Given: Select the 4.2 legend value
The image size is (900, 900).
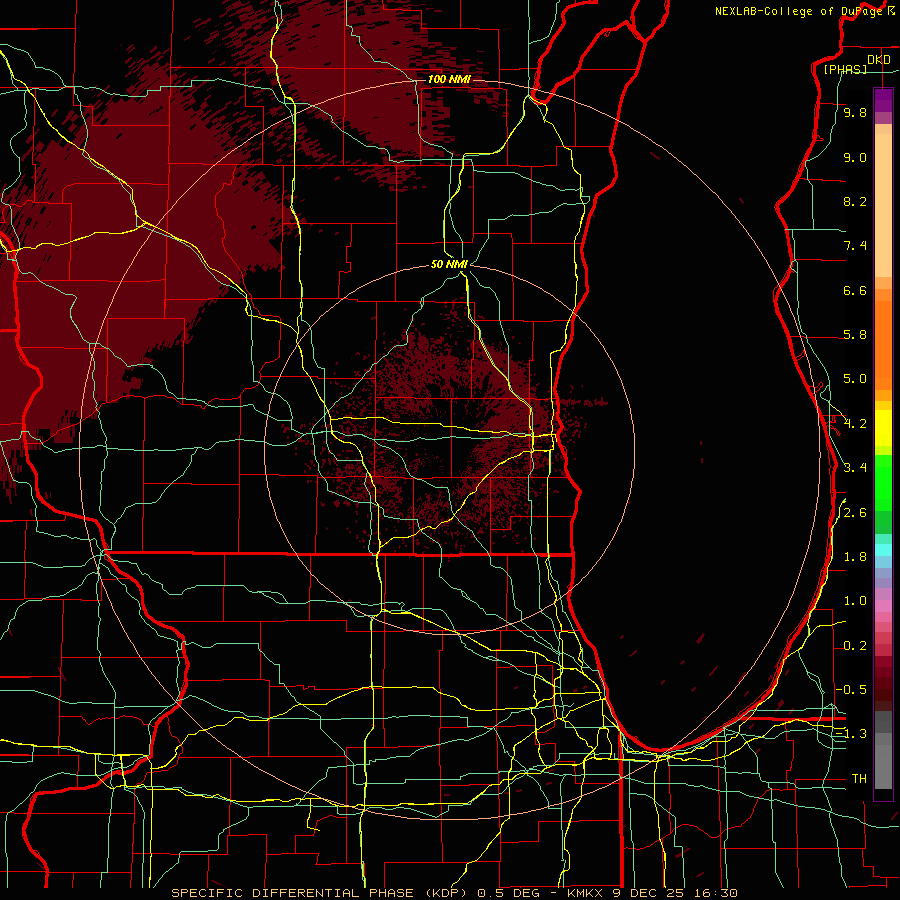Looking at the screenshot, I should [x=855, y=424].
